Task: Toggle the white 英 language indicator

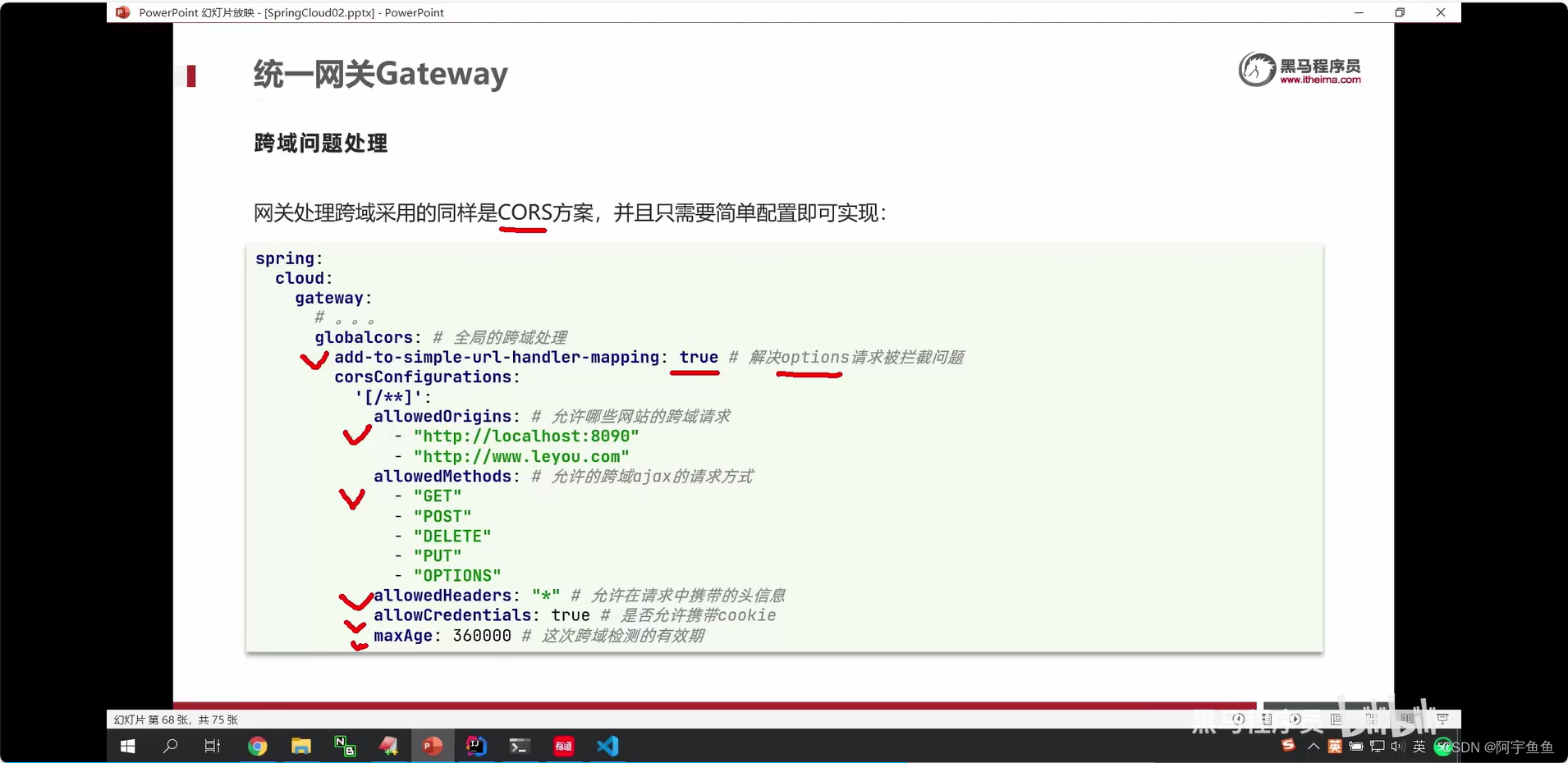Action: click(x=1419, y=747)
